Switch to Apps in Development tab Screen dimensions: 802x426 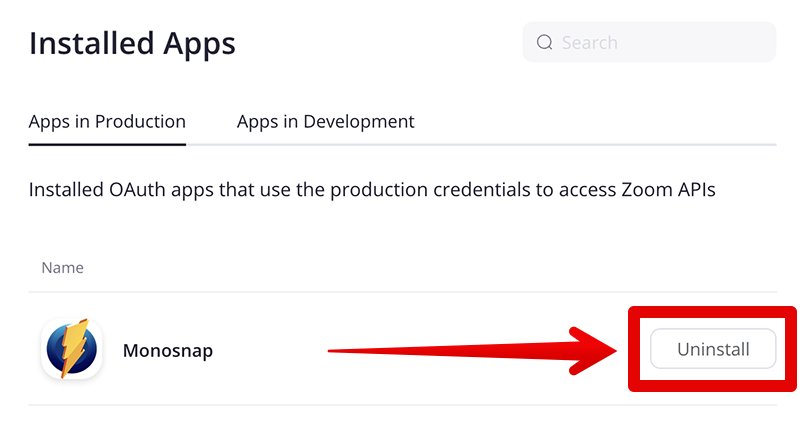coord(325,122)
